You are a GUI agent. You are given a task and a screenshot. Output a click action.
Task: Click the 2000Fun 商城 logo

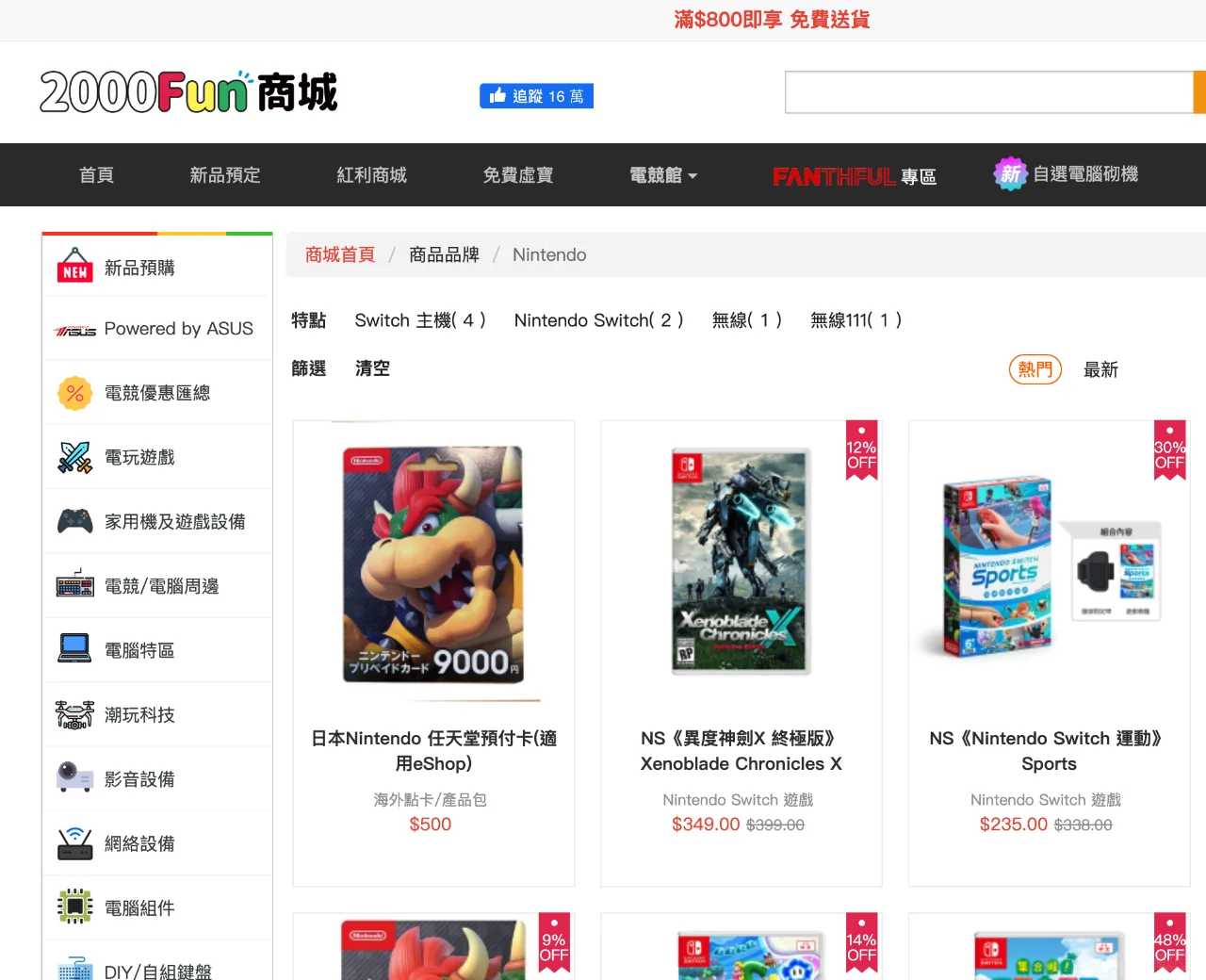(188, 92)
